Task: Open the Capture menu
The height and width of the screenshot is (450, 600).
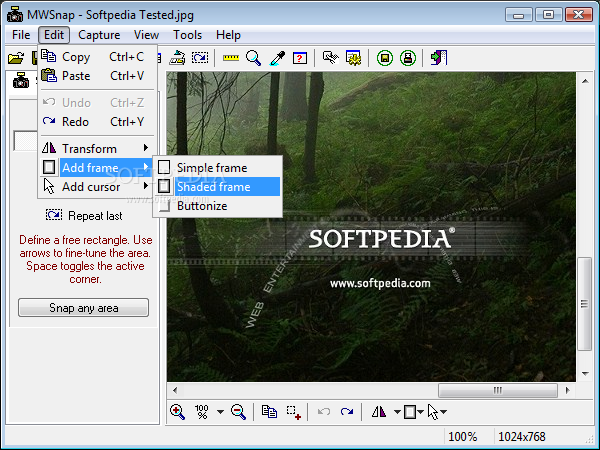Action: 99,35
